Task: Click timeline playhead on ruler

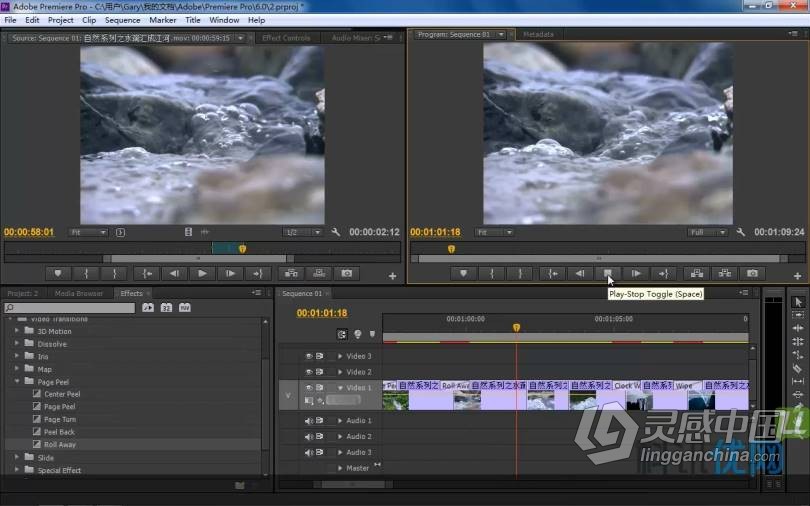Action: 516,327
